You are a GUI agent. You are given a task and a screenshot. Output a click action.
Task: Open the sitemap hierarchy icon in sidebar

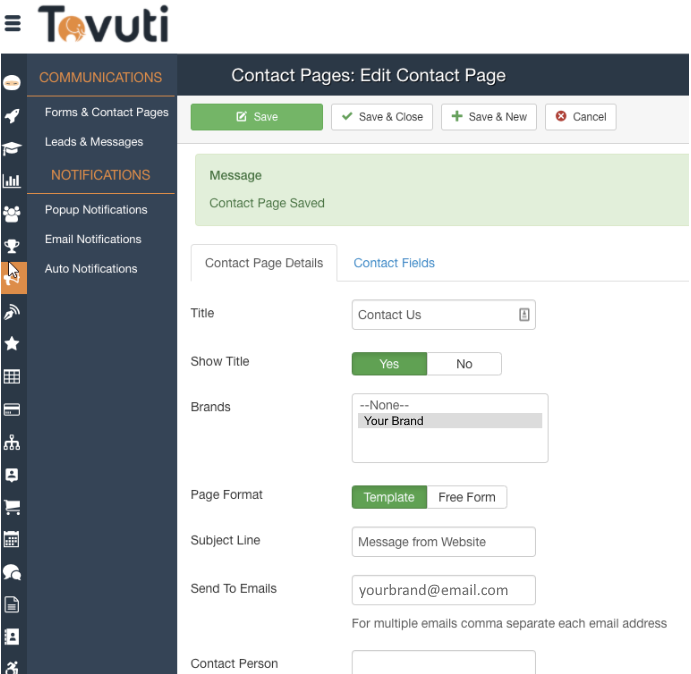[x=12, y=442]
